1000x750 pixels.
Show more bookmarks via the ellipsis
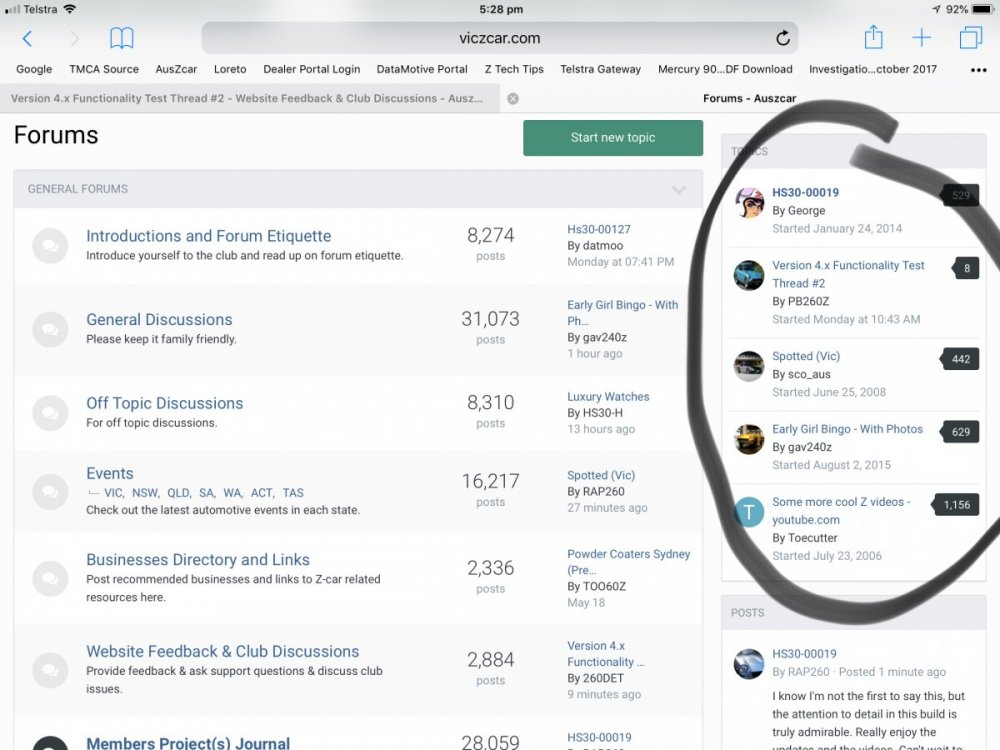click(x=978, y=70)
